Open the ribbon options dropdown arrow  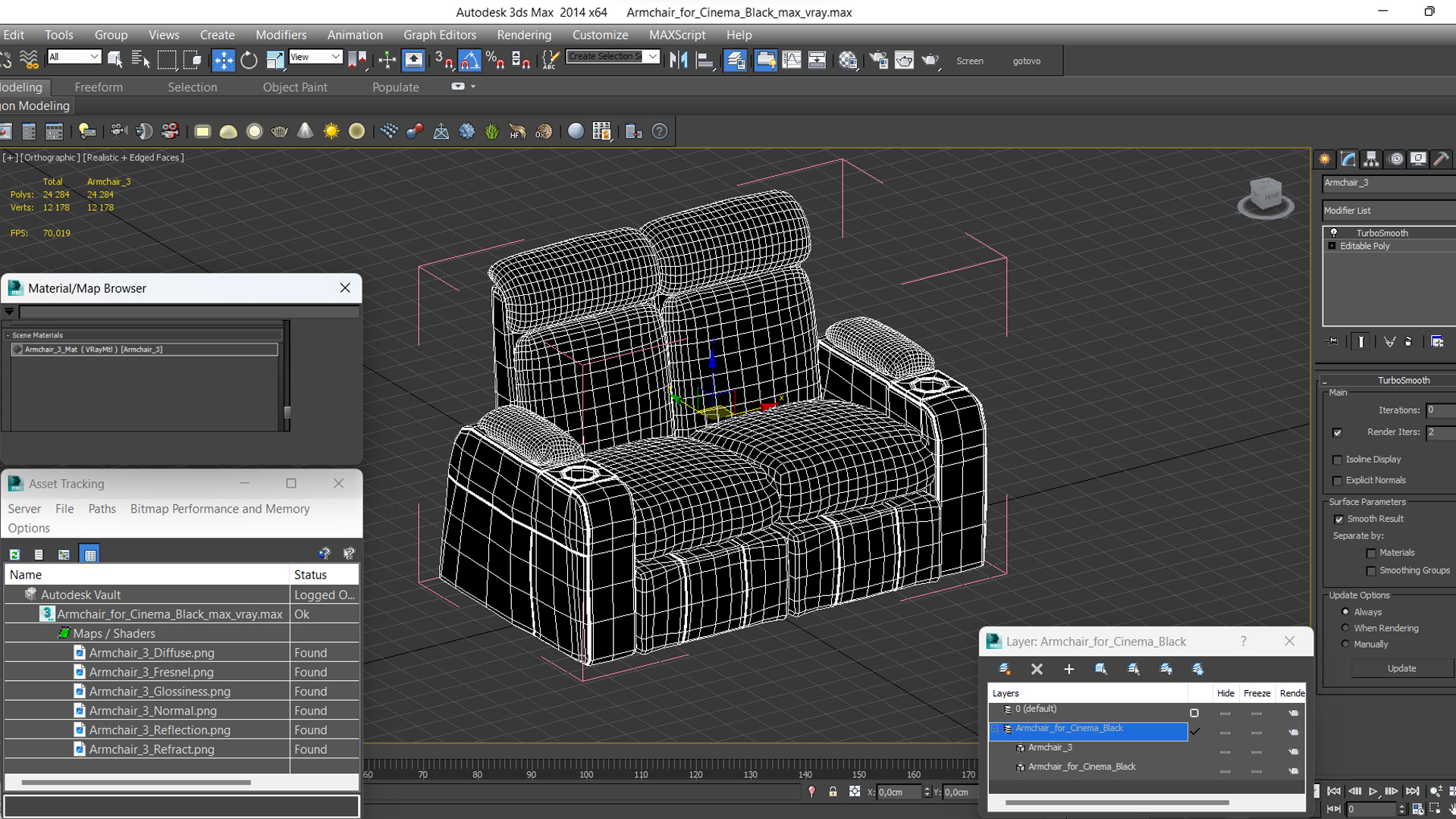pyautogui.click(x=473, y=86)
